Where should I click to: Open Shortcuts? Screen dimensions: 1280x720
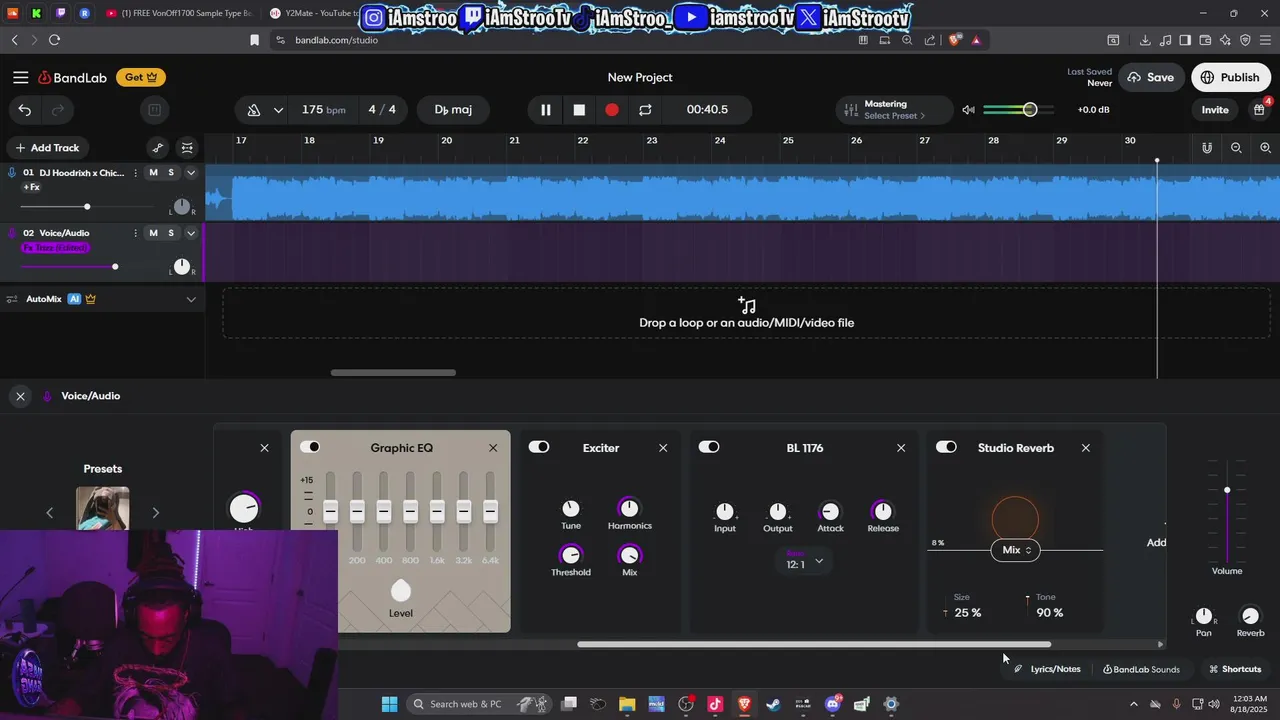[1235, 669]
